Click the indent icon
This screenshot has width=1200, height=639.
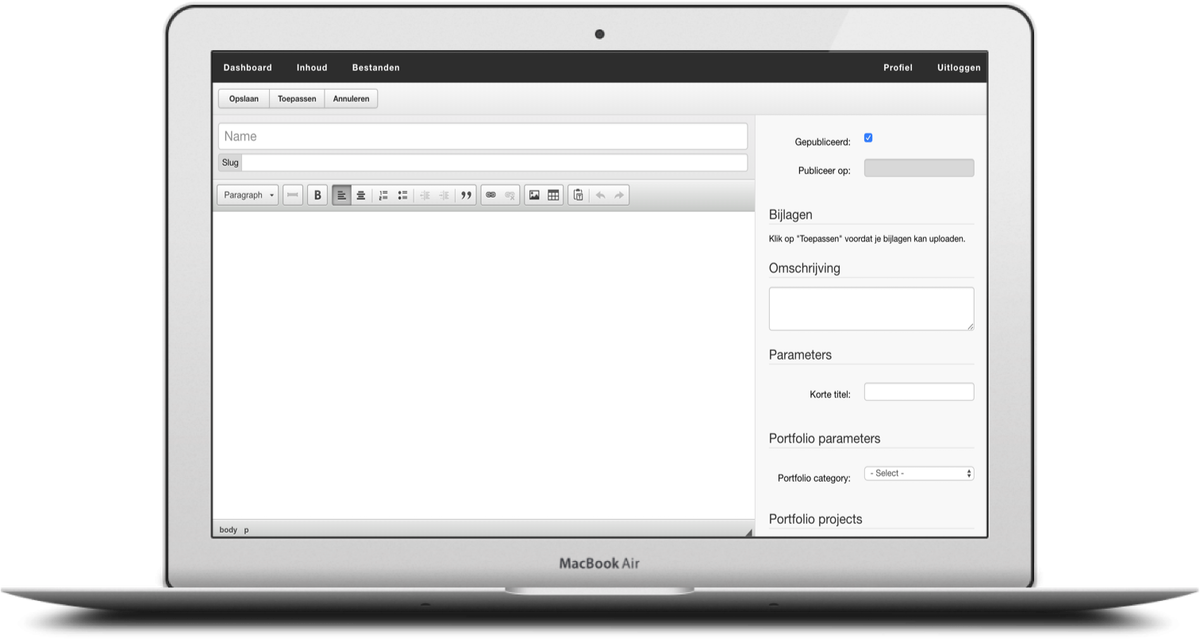tap(444, 195)
